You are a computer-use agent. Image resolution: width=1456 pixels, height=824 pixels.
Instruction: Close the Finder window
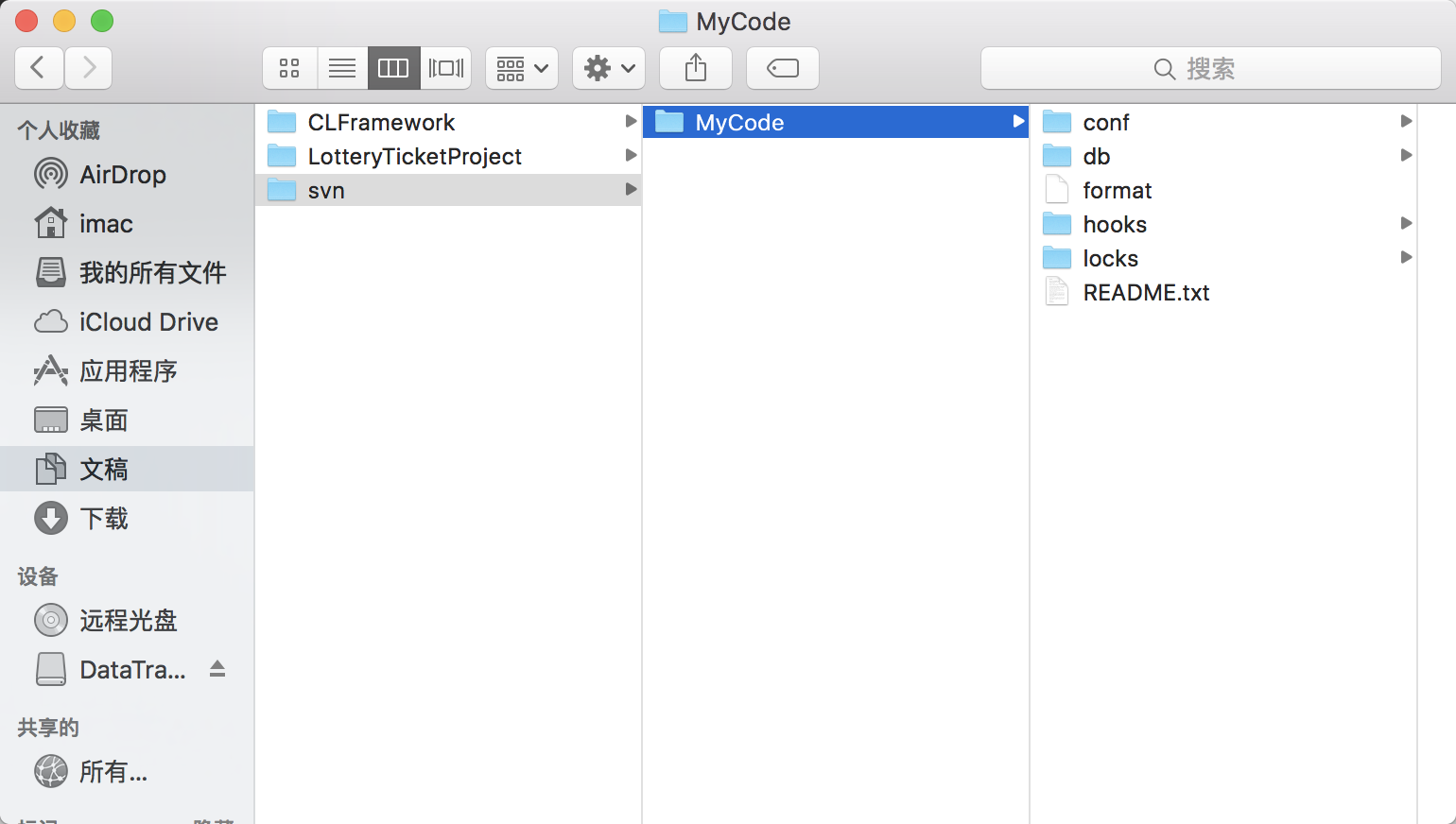click(x=26, y=21)
